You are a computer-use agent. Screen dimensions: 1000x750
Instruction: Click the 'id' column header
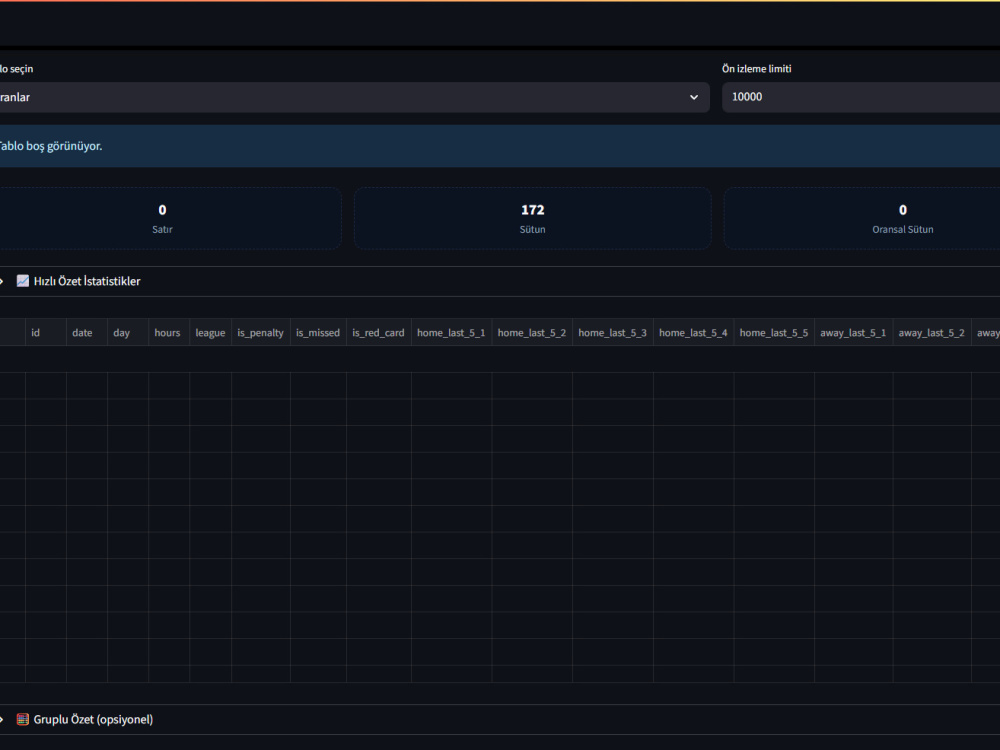click(46, 332)
